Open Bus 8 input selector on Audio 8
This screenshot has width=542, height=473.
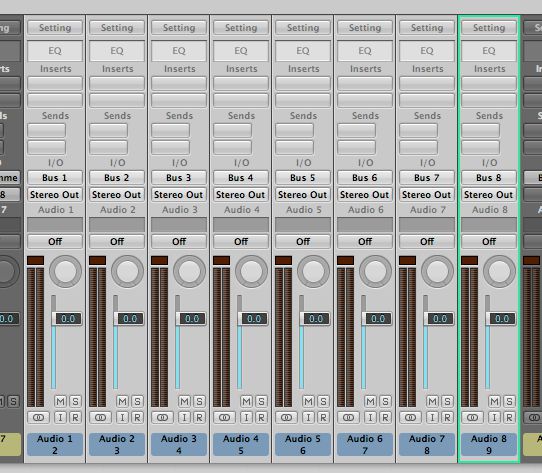(x=489, y=178)
